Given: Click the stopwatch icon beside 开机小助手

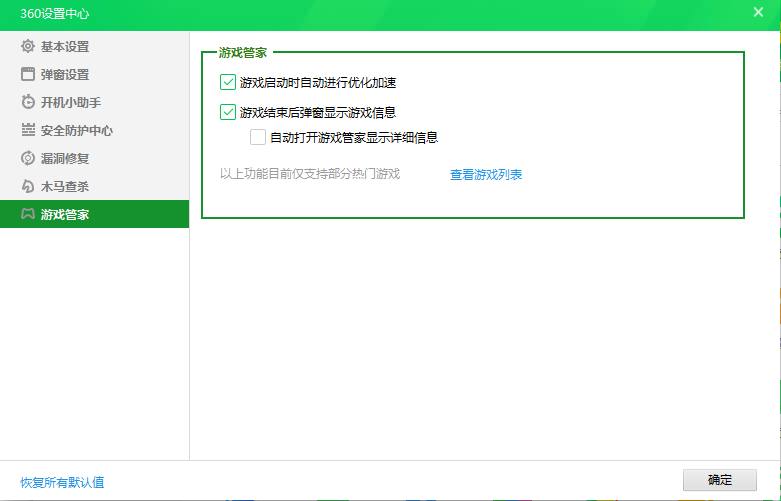Looking at the screenshot, I should click(28, 102).
